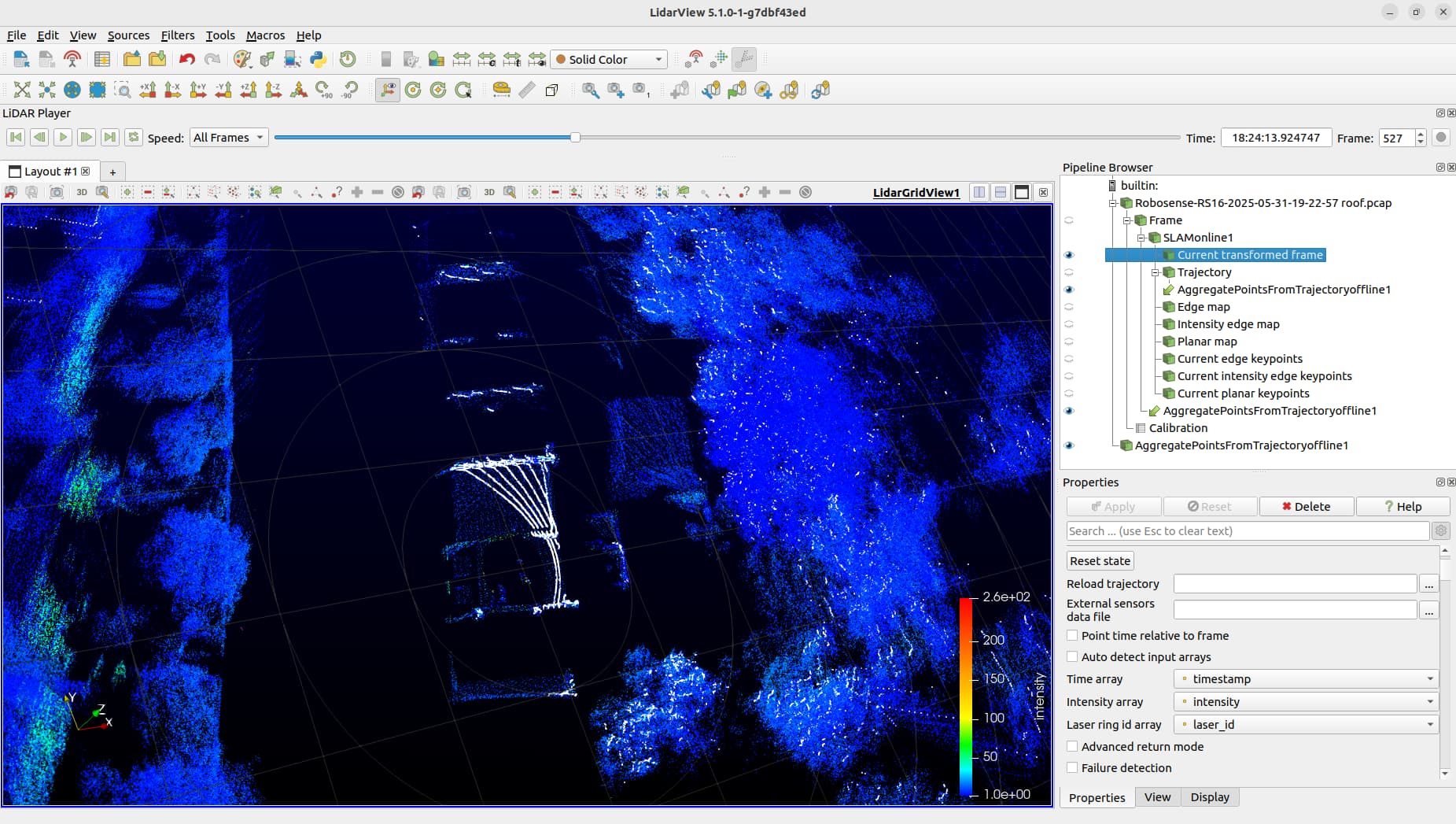The image size is (1456, 824).
Task: Go to the first frame
Action: pos(16,137)
